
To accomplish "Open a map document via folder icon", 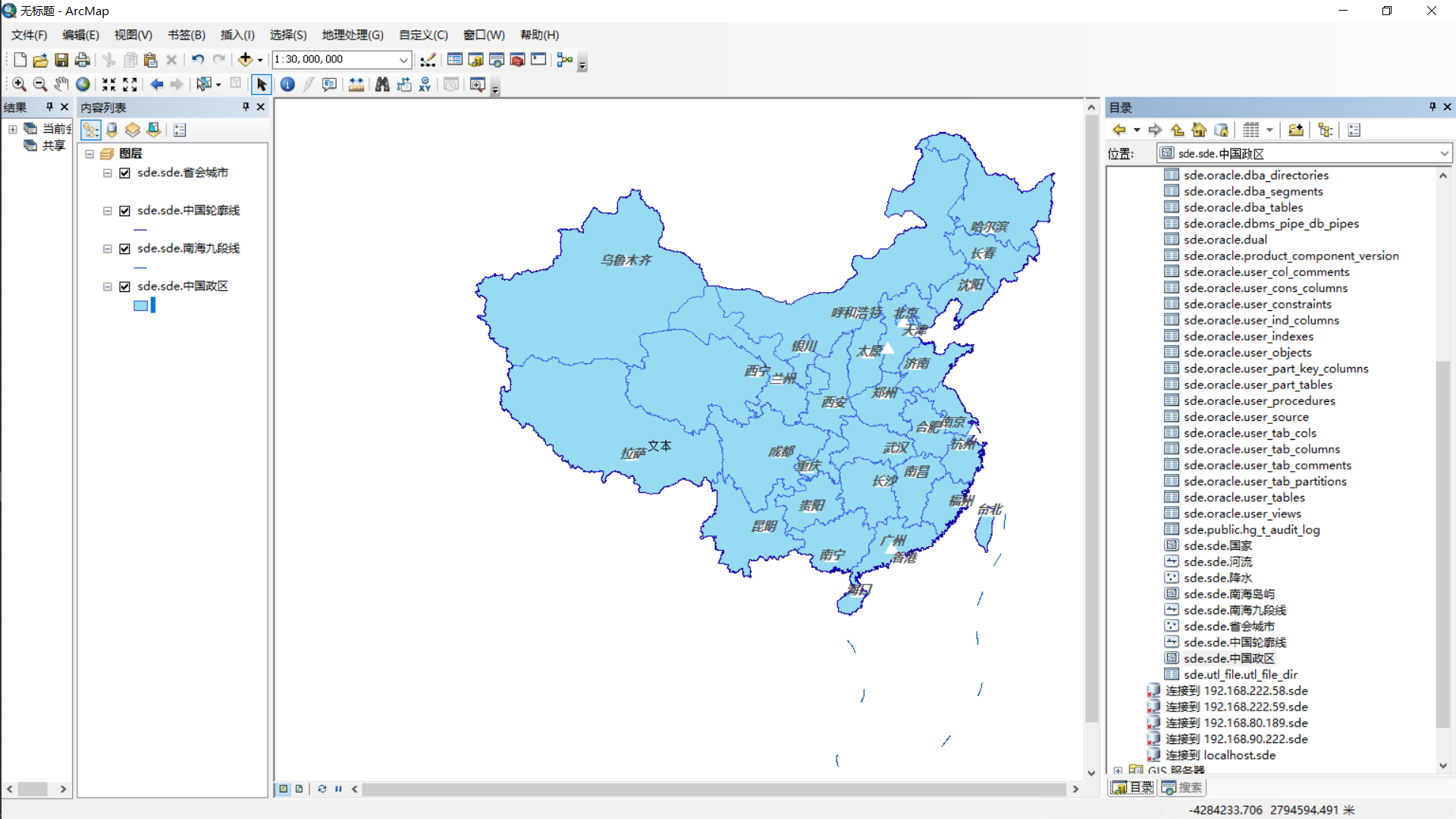I will [x=40, y=60].
